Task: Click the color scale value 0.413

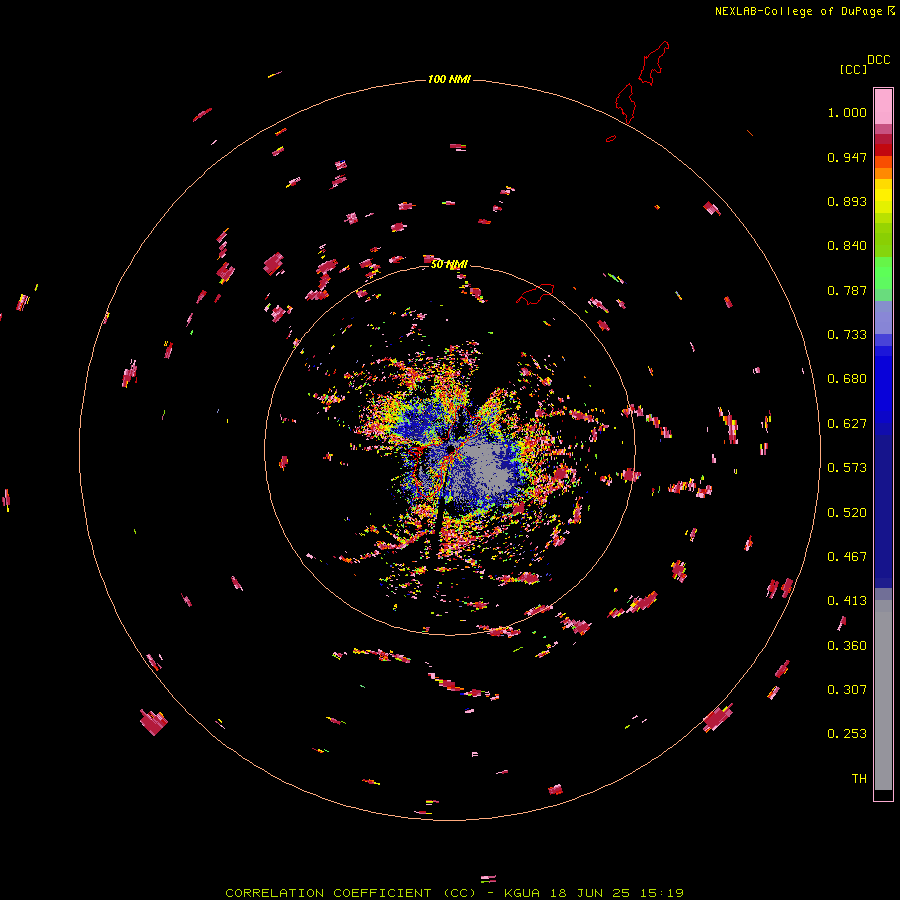Action: point(847,601)
